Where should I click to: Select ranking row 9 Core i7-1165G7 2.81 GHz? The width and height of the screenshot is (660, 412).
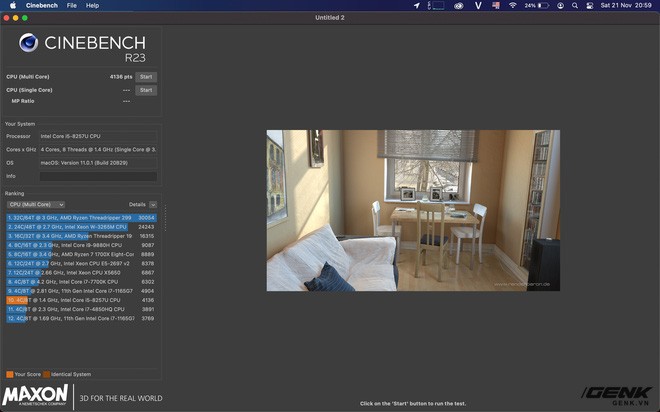[82, 291]
